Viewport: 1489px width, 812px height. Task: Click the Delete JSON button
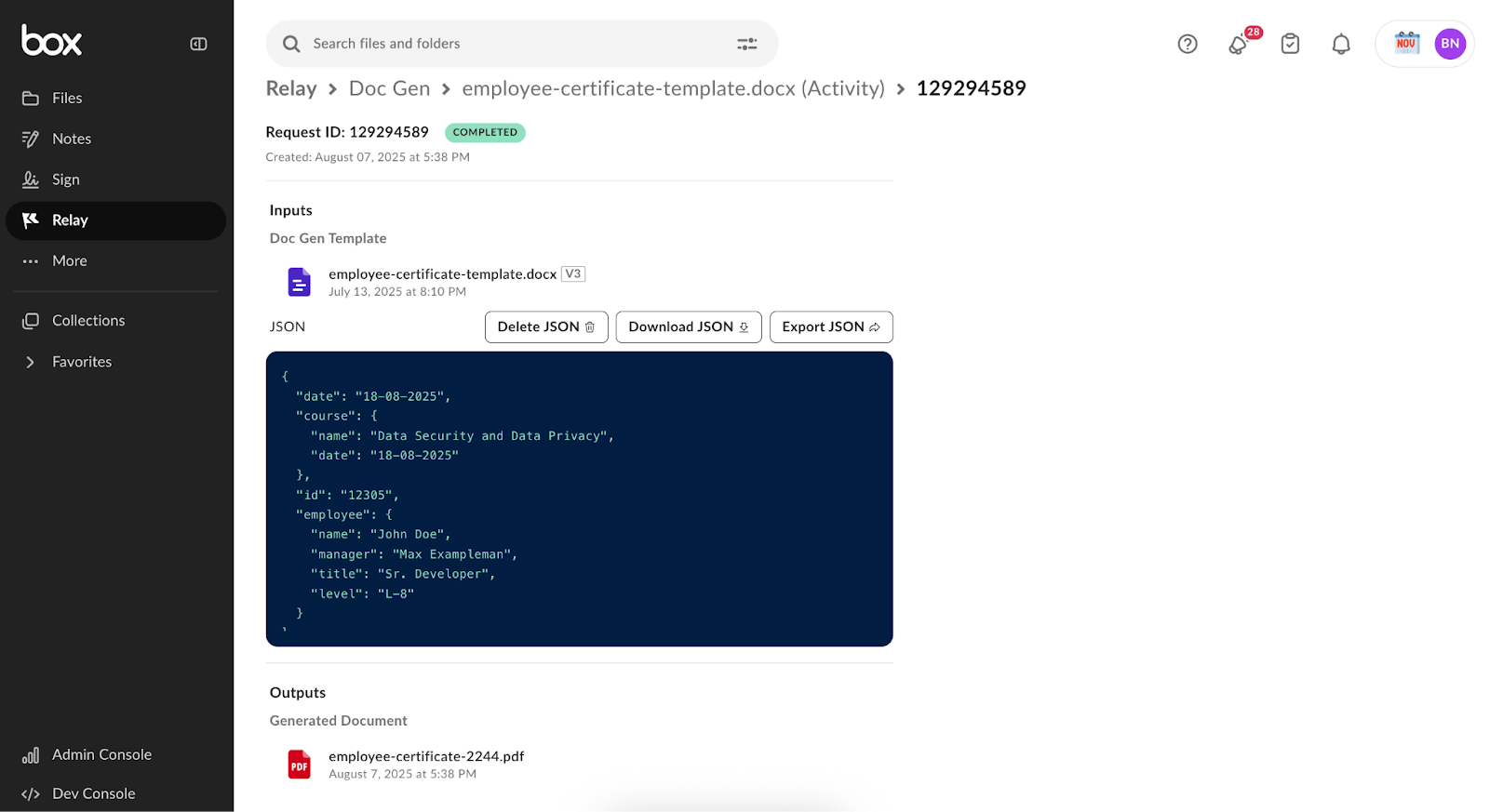[546, 326]
